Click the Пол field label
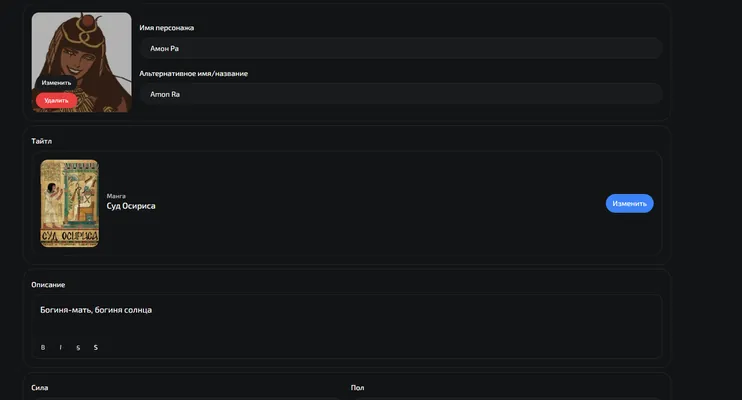Image resolution: width=742 pixels, height=400 pixels. click(x=357, y=388)
